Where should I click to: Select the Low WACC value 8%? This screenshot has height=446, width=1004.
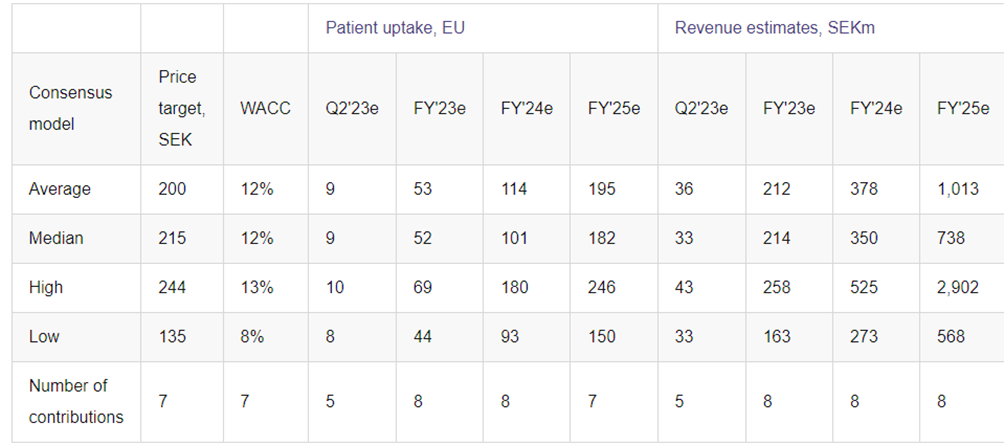(252, 336)
